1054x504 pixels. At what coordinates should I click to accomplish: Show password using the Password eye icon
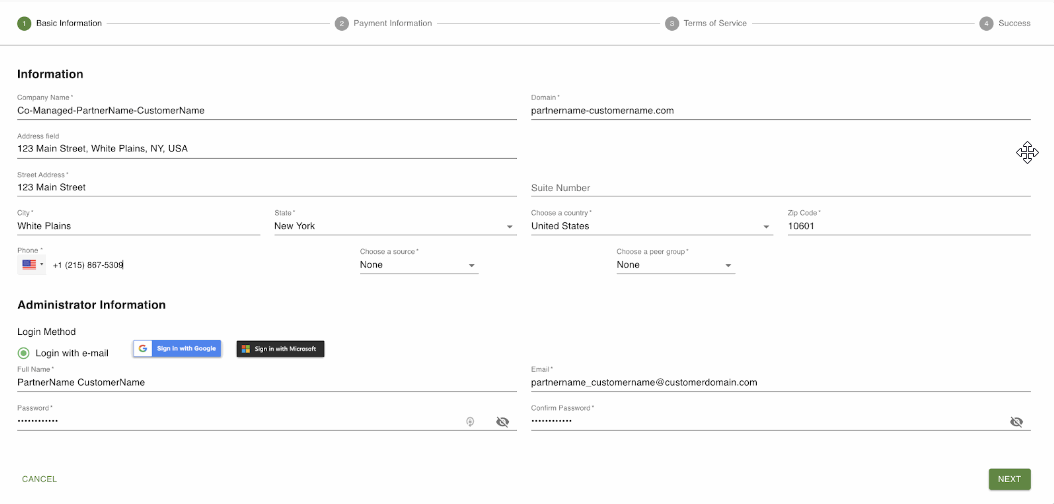point(503,422)
